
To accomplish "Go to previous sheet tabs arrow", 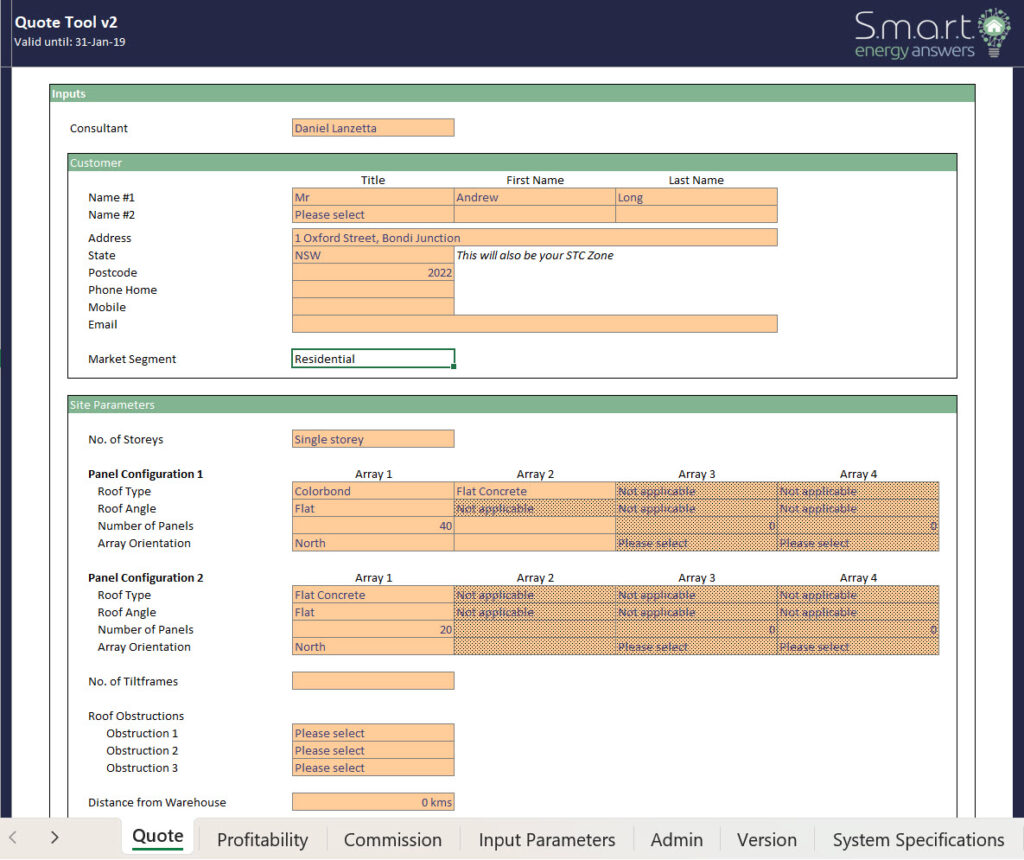I will 12,837.
